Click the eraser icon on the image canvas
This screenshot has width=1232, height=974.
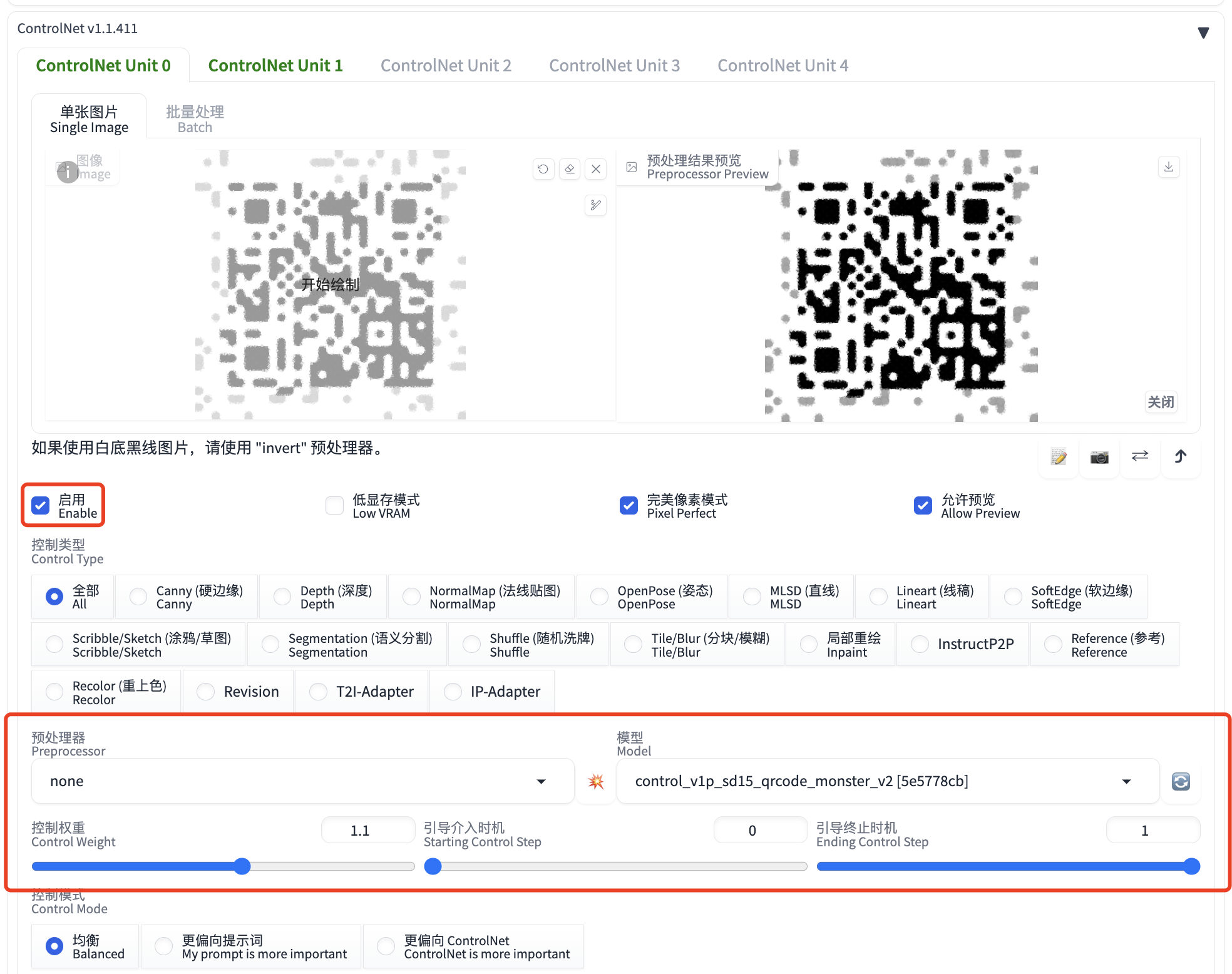tap(569, 168)
